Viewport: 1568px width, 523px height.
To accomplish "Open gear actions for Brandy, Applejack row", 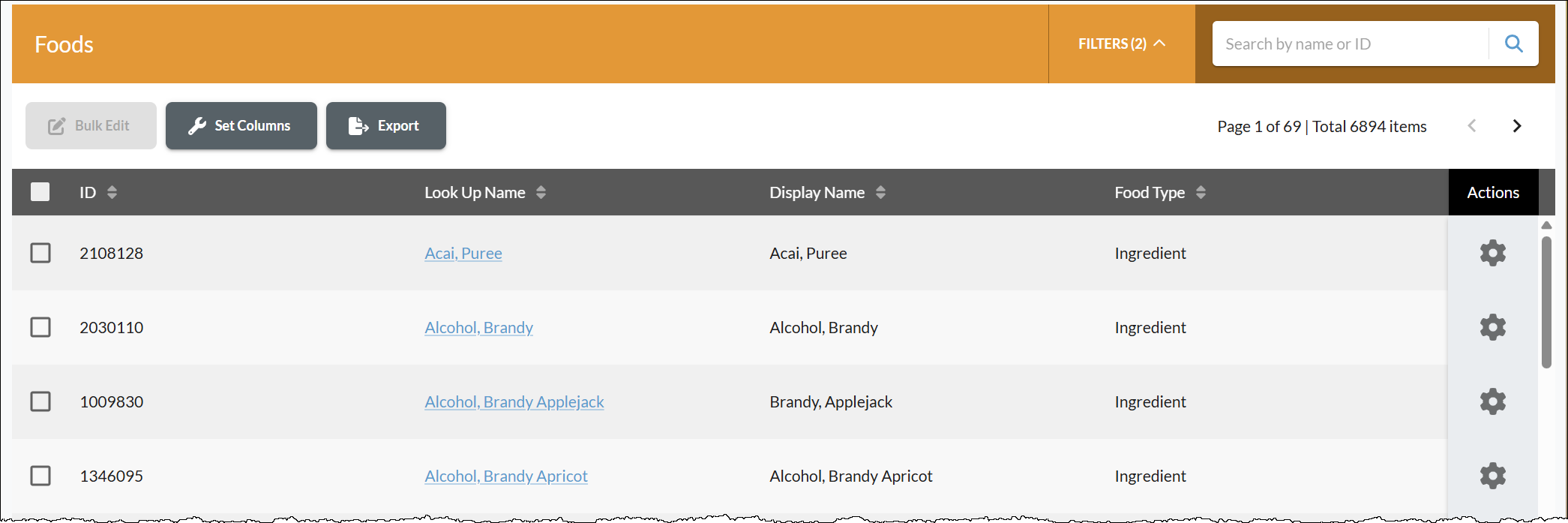I will [x=1492, y=401].
